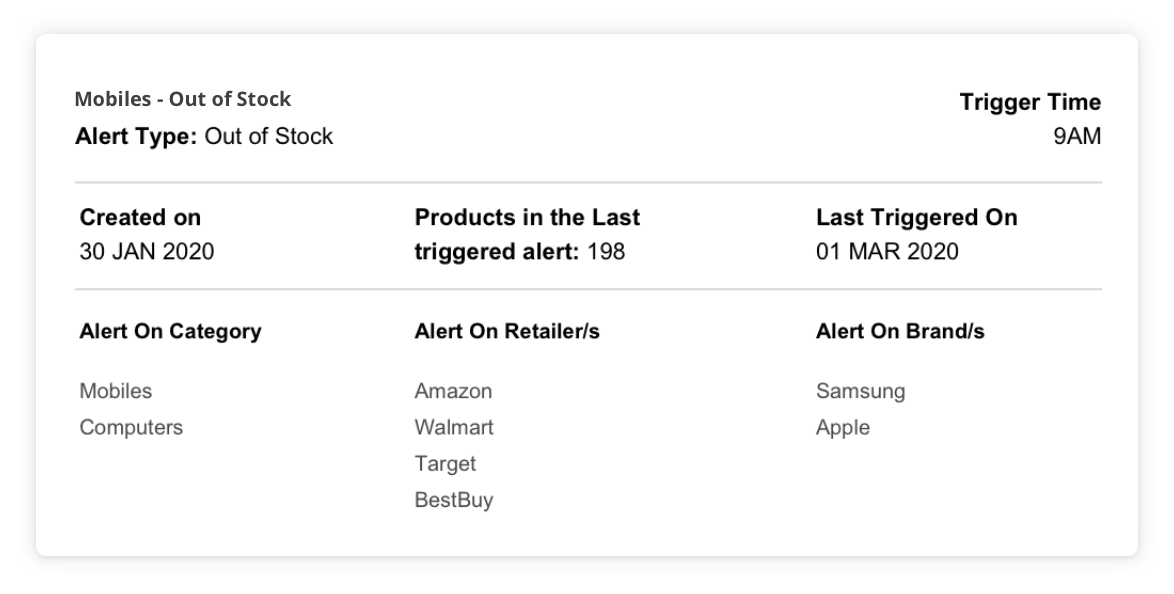The image size is (1174, 594).
Task: Click the Trigger Time heading
Action: [x=1030, y=102]
